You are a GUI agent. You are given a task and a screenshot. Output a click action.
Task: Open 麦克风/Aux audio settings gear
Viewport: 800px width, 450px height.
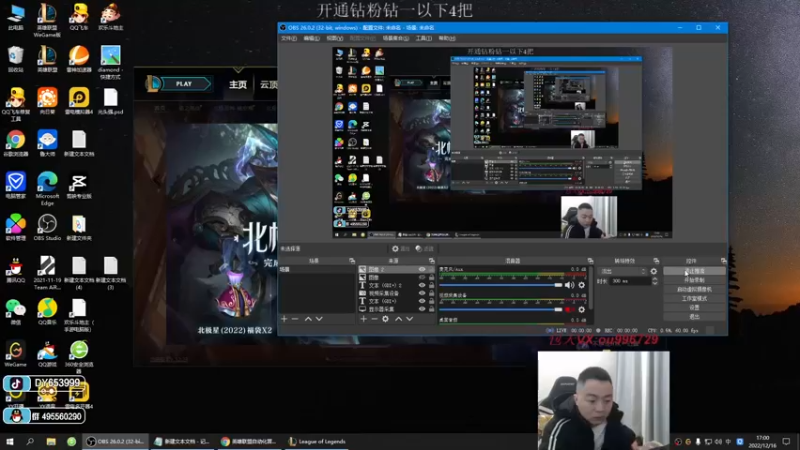[582, 285]
